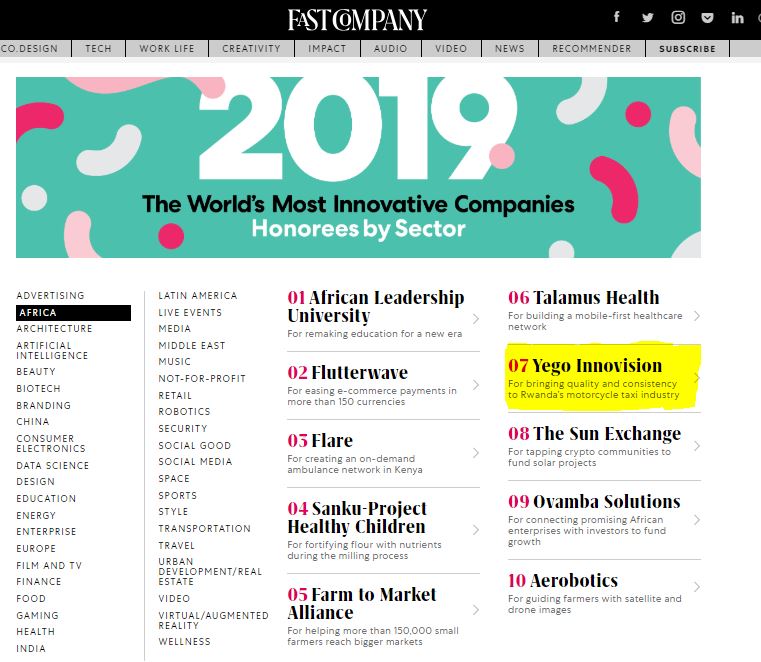Click chevron beside Talamus Health
The height and width of the screenshot is (662, 761).
[697, 316]
